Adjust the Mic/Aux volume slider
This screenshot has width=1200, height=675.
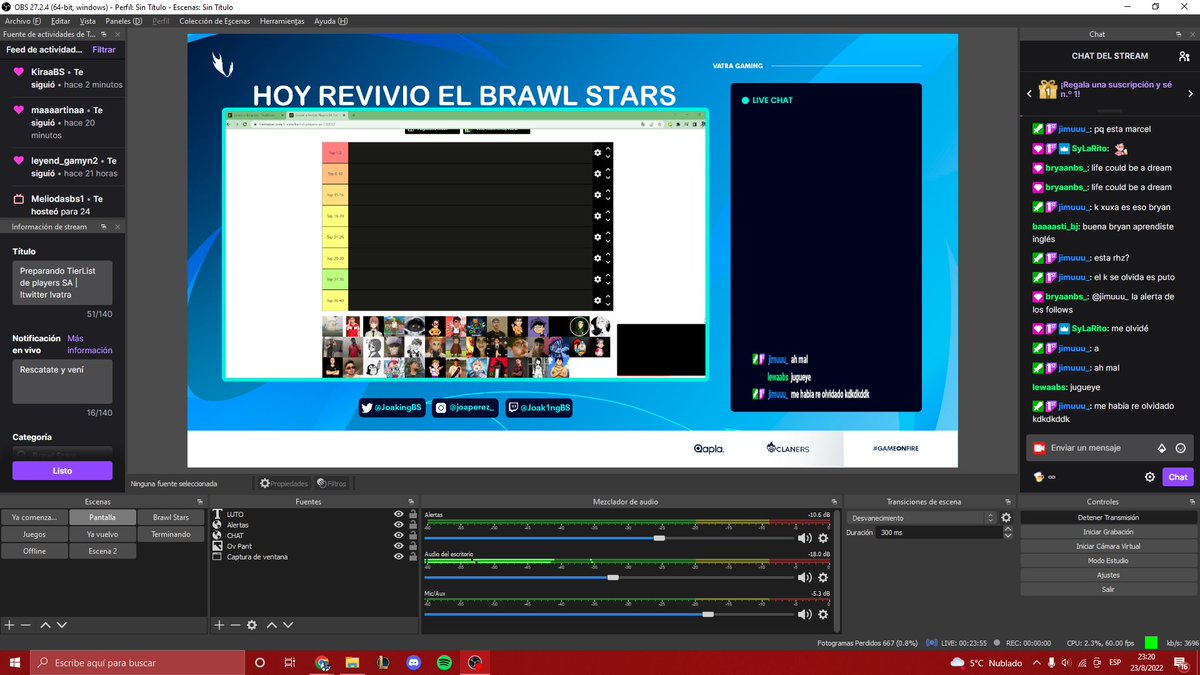click(x=708, y=615)
